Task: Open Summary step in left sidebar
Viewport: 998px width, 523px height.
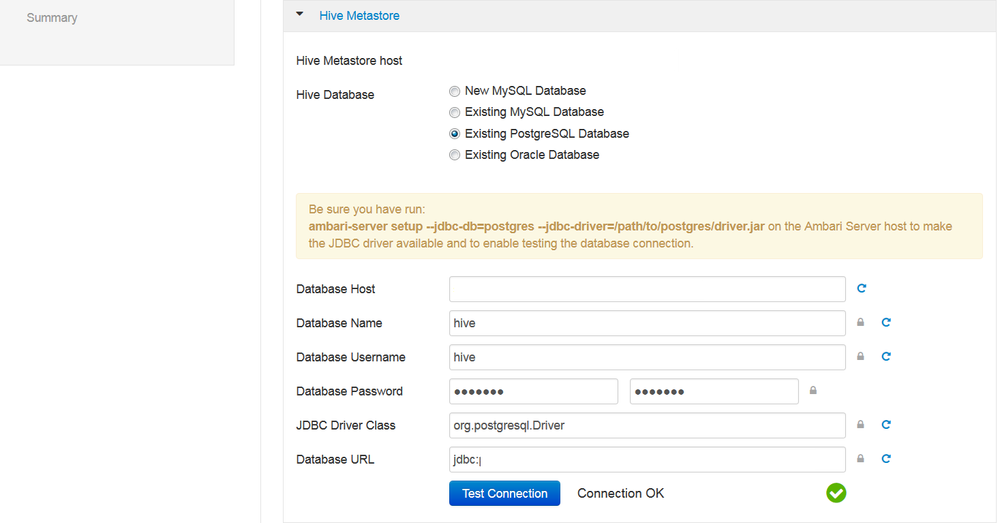Action: 52,18
